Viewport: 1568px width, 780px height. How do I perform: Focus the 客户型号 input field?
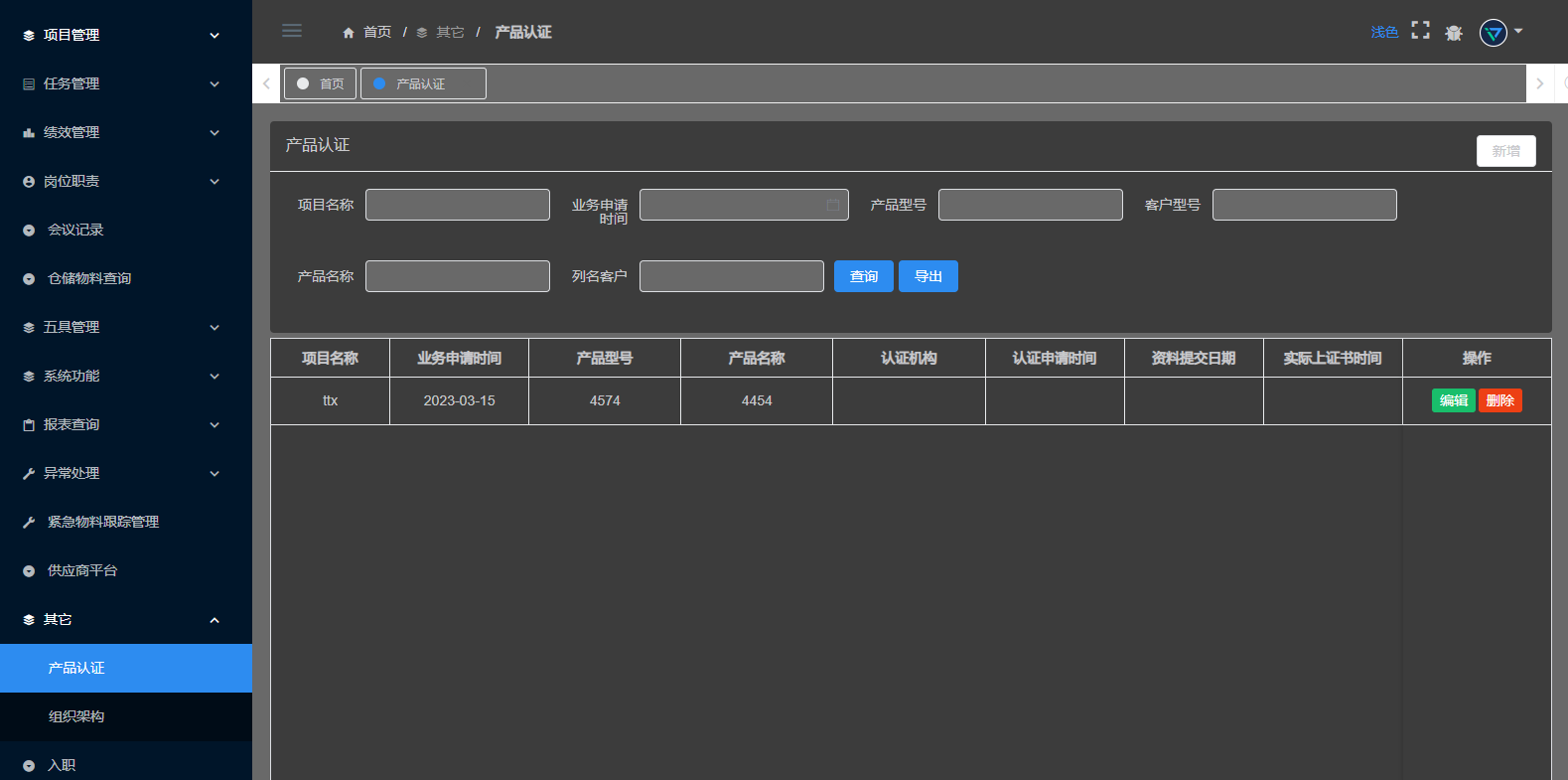click(x=1305, y=205)
